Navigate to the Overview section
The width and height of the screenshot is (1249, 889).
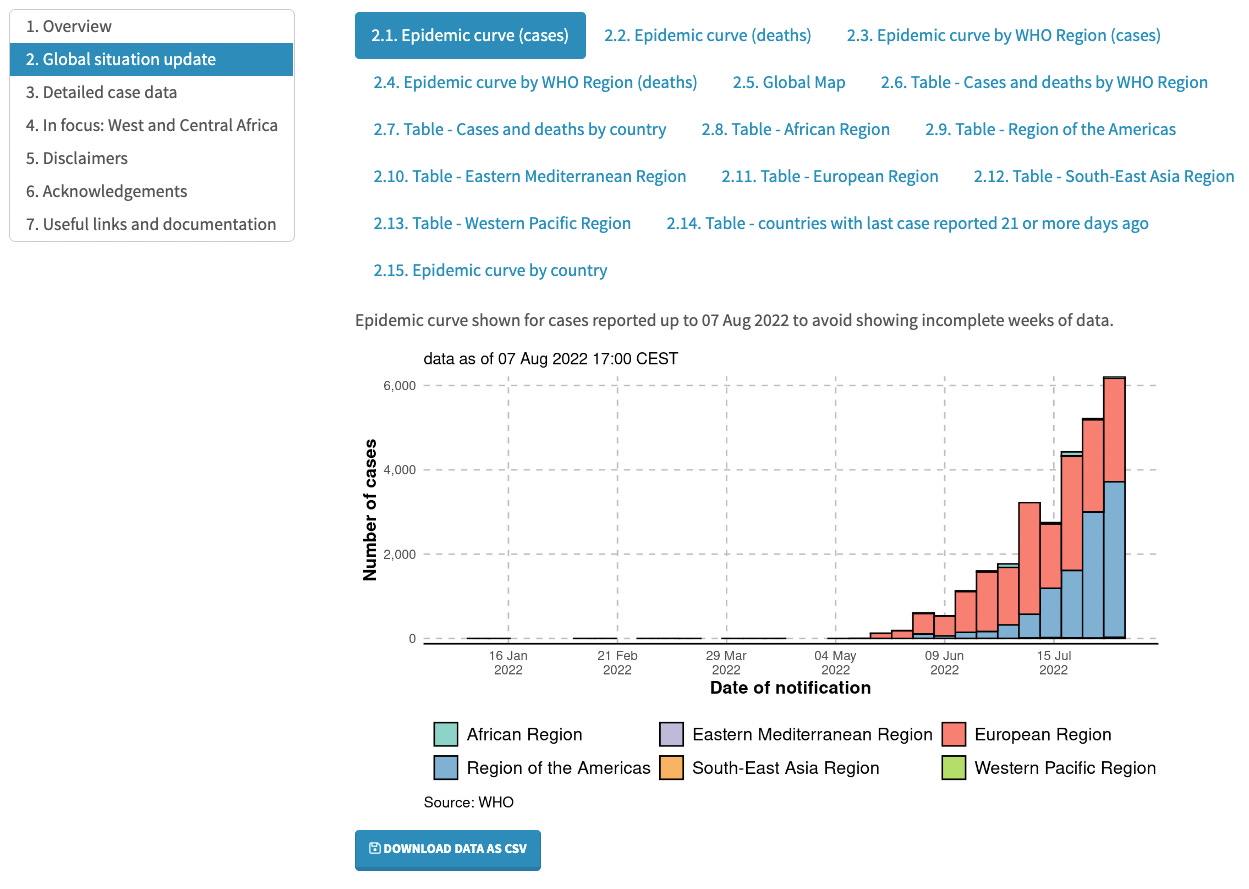[x=68, y=26]
